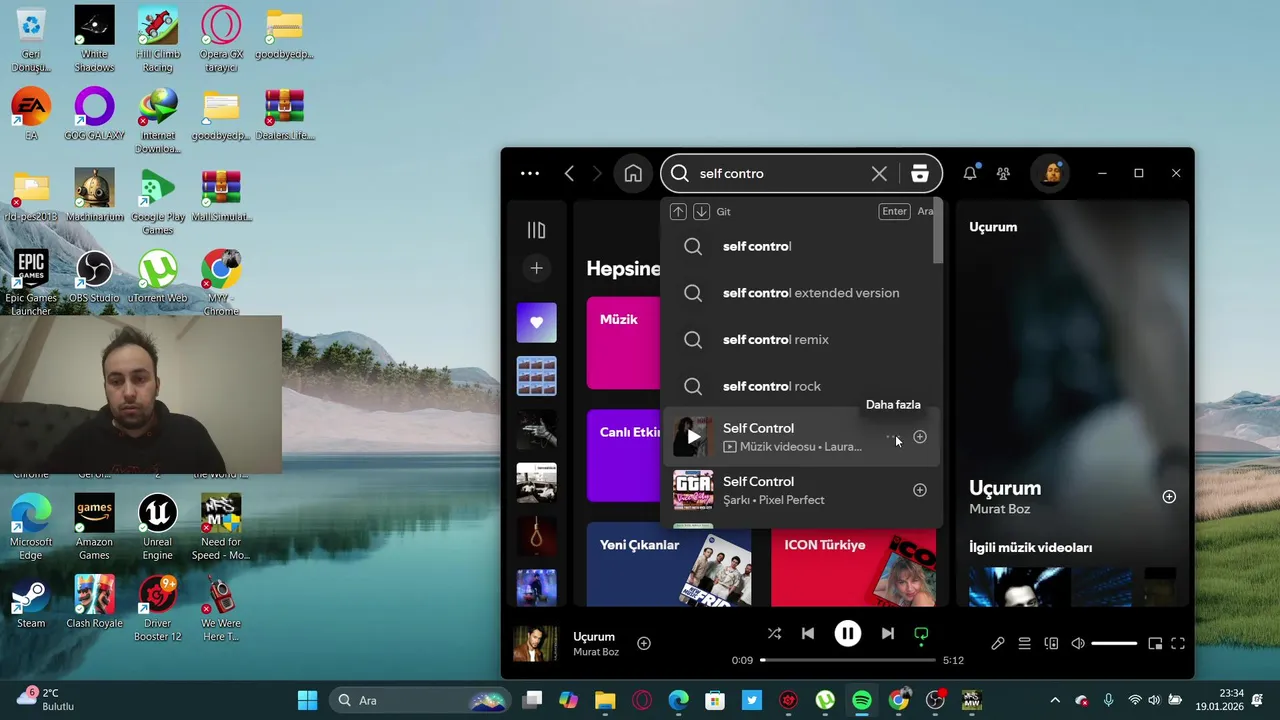Open Uçurum album art in player bar
The image size is (1280, 720).
(x=535, y=644)
